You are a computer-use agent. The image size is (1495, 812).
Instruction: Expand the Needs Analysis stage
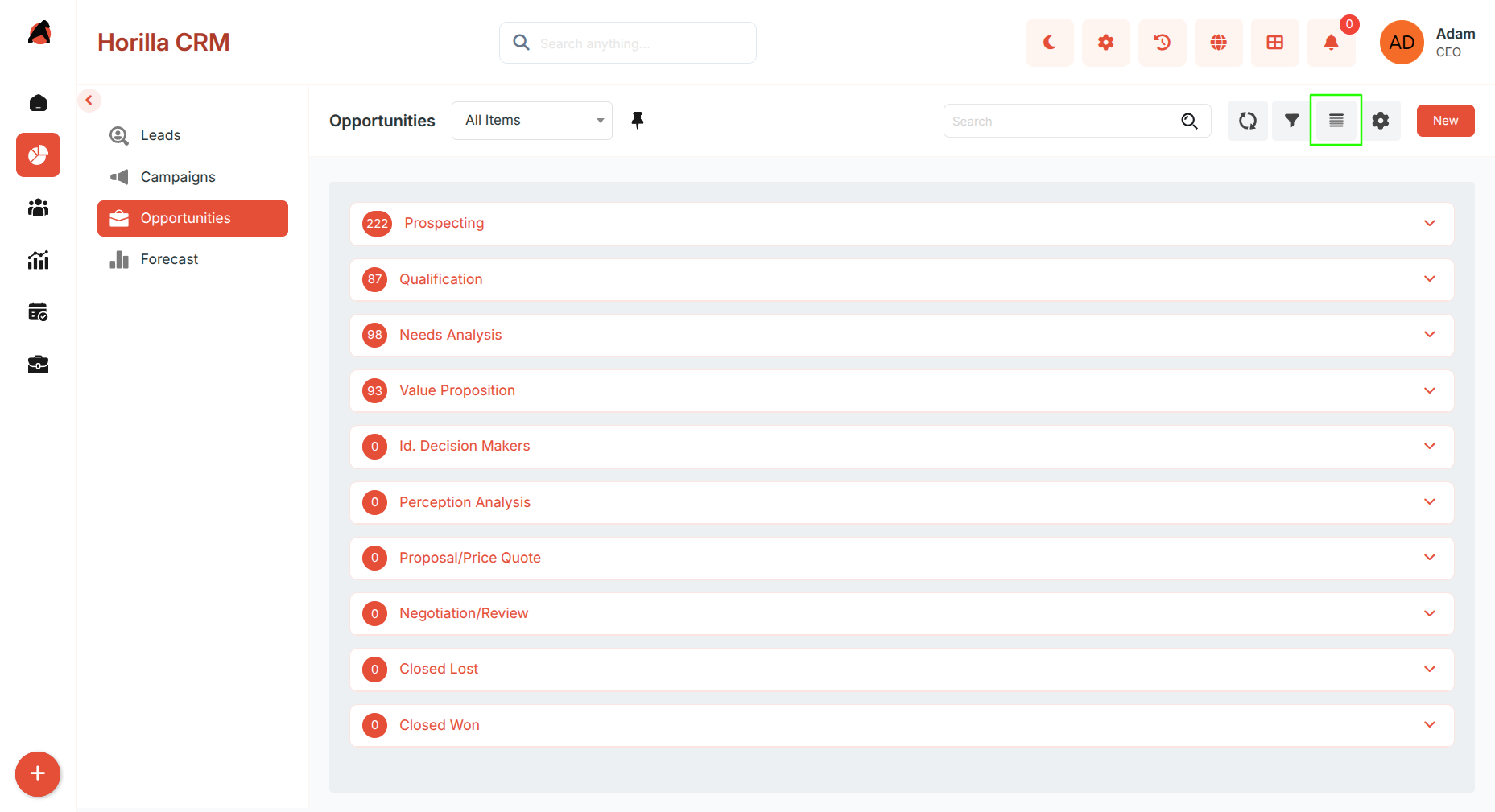pos(902,335)
